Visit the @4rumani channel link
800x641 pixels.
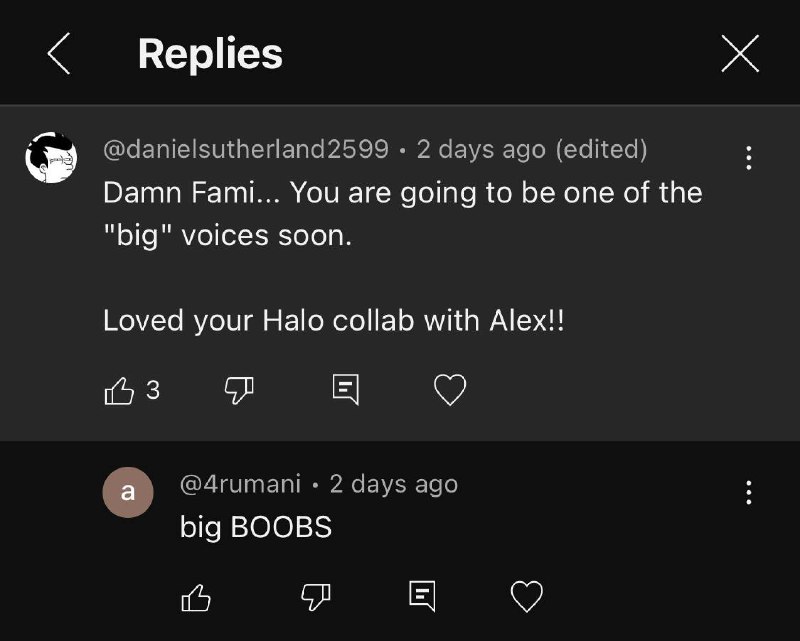click(x=240, y=484)
